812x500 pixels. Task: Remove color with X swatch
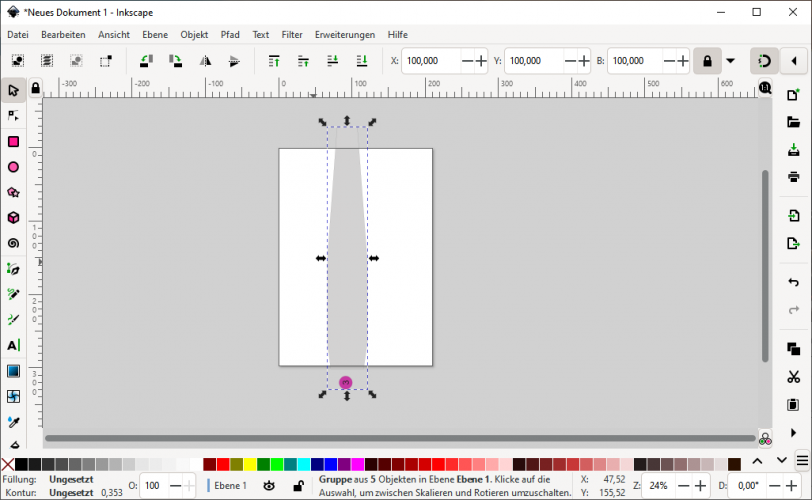[7, 464]
